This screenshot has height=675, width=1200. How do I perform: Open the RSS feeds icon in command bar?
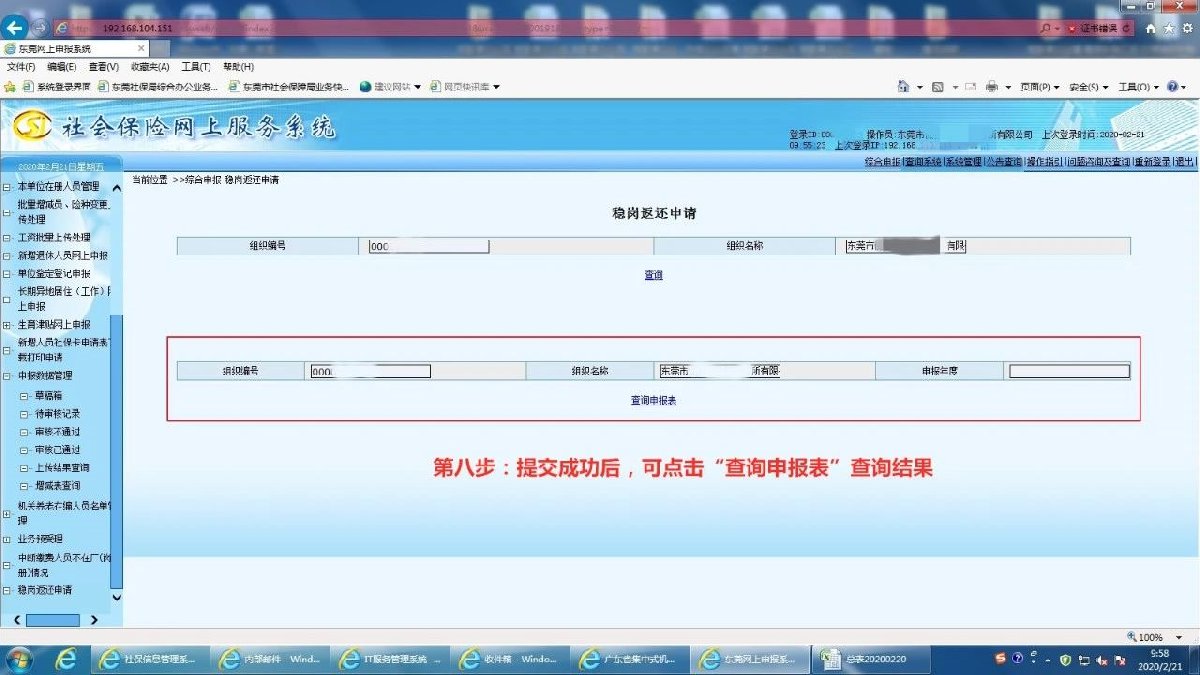click(x=938, y=87)
